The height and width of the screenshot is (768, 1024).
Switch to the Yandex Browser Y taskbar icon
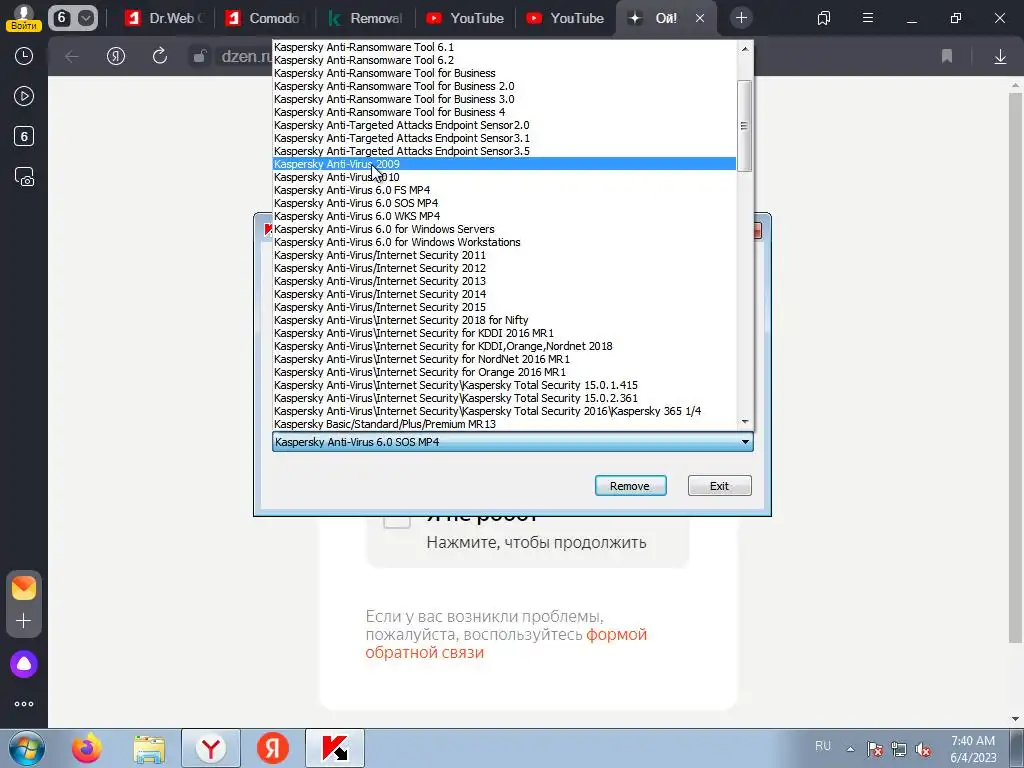(211, 748)
